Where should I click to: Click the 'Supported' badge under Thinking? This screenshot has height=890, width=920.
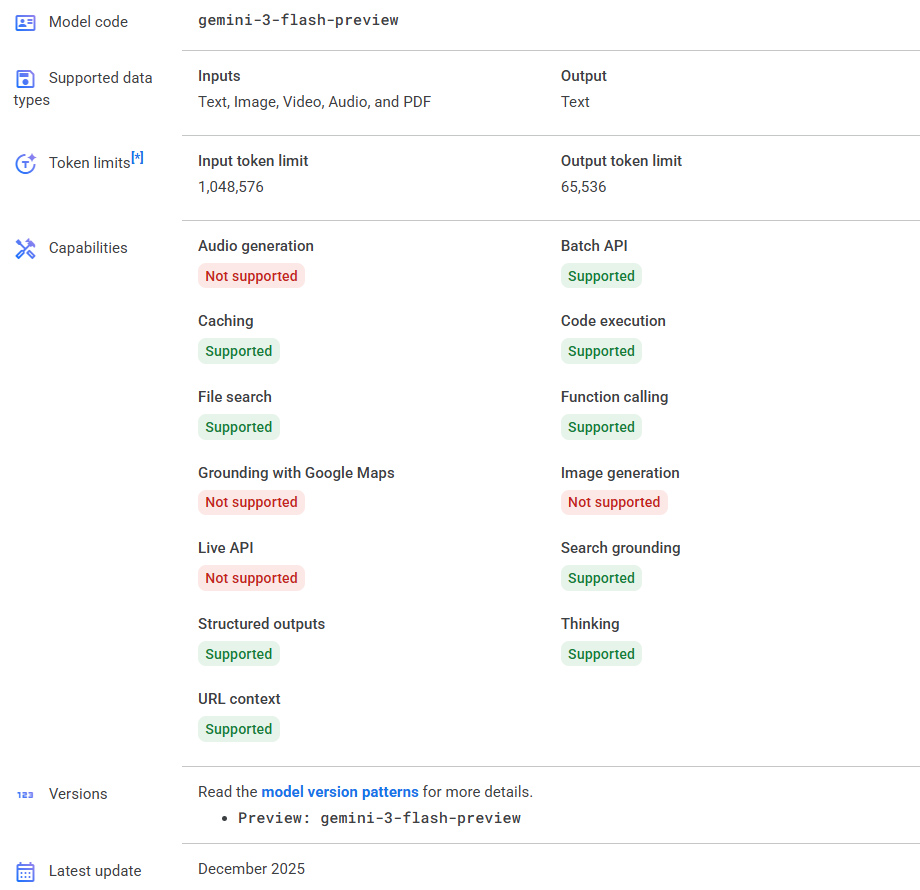tap(601, 654)
